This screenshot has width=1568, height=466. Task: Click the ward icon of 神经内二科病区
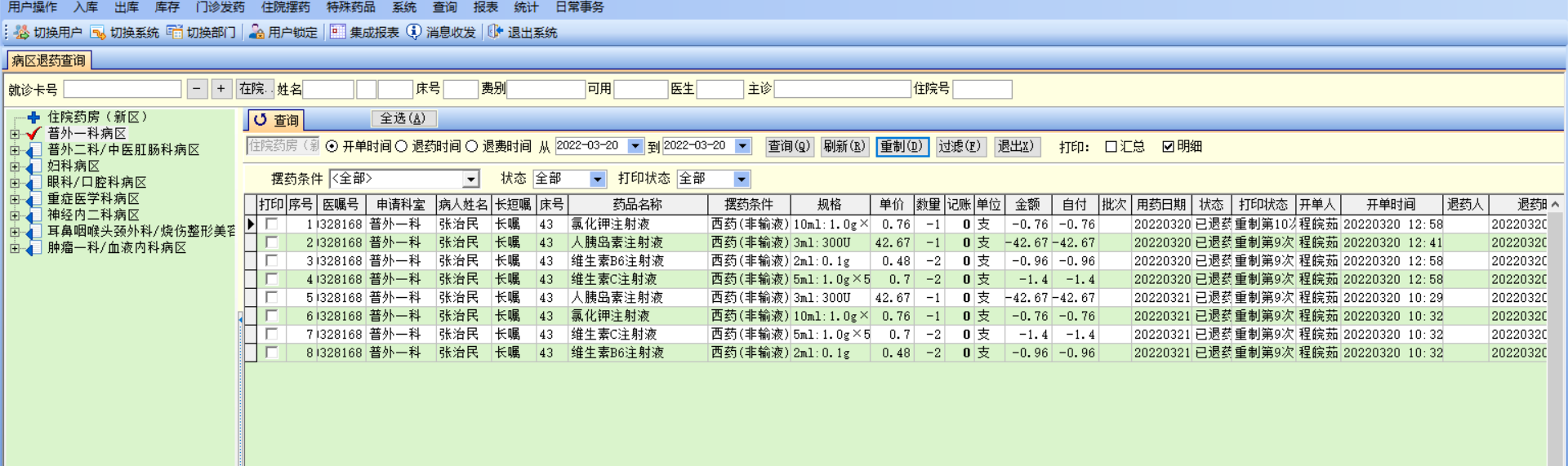coord(33,215)
